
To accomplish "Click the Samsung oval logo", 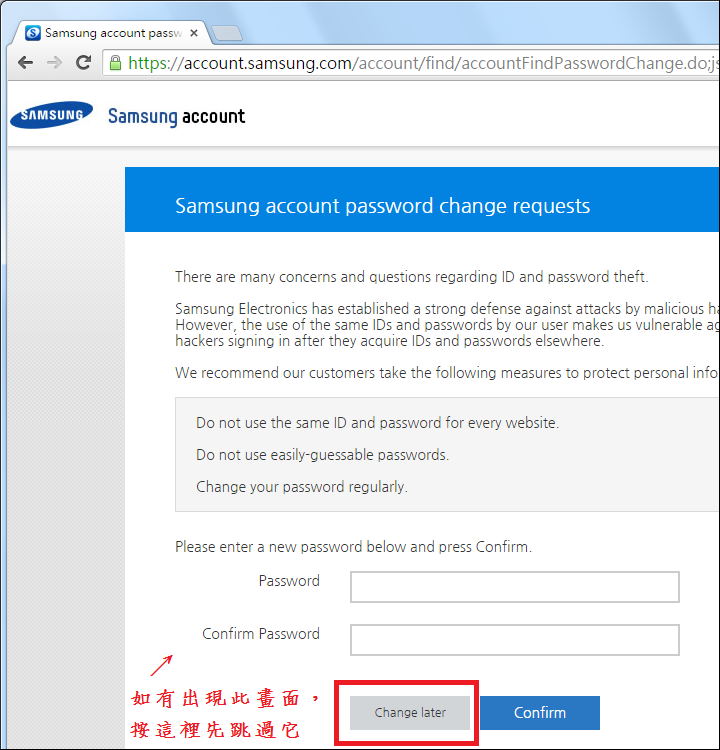I will [x=52, y=115].
